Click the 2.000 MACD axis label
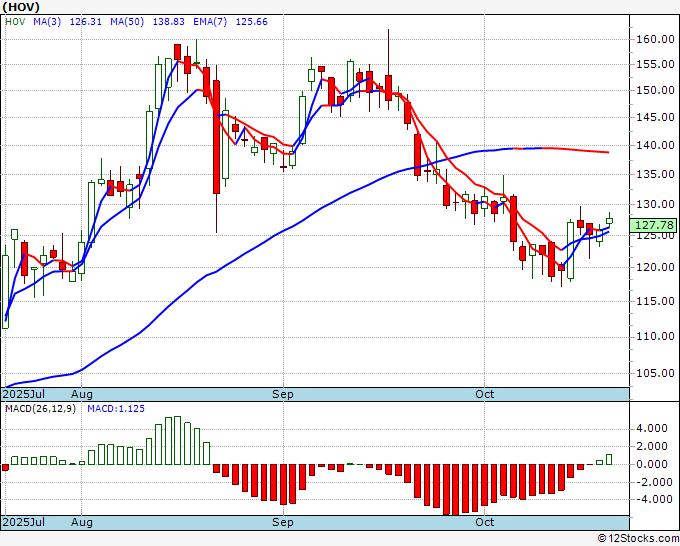Viewport: 680px width, 546px height. pos(652,446)
